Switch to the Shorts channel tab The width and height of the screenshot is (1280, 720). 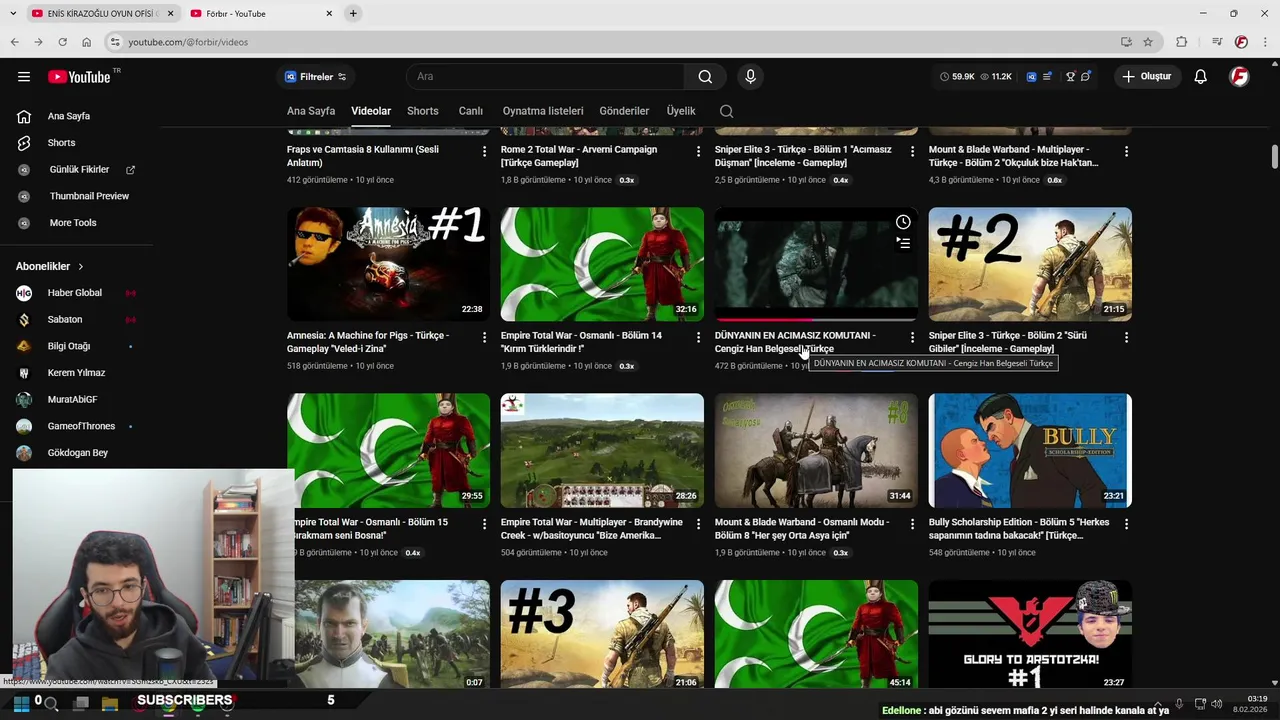pyautogui.click(x=423, y=111)
